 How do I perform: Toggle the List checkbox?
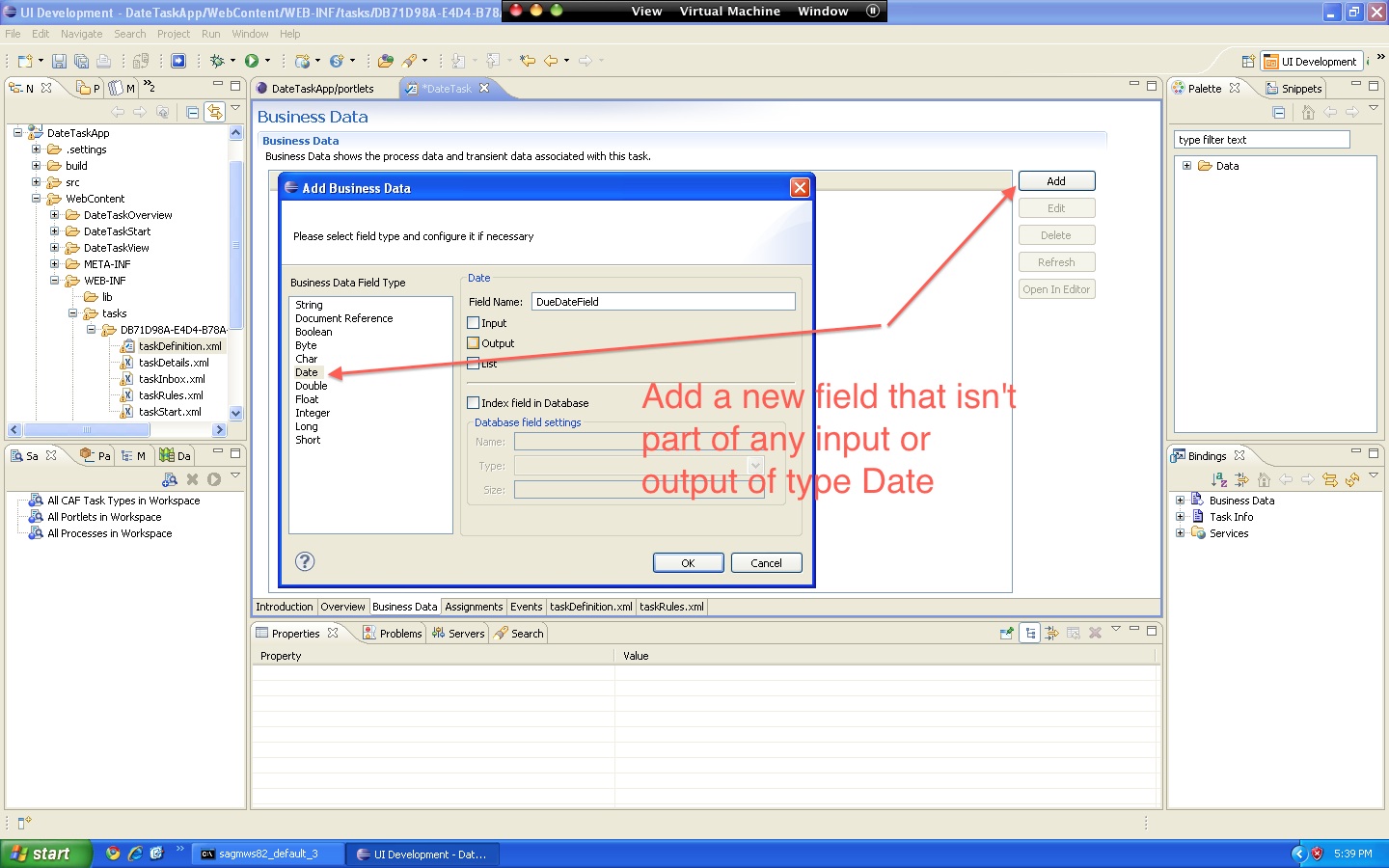tap(474, 364)
